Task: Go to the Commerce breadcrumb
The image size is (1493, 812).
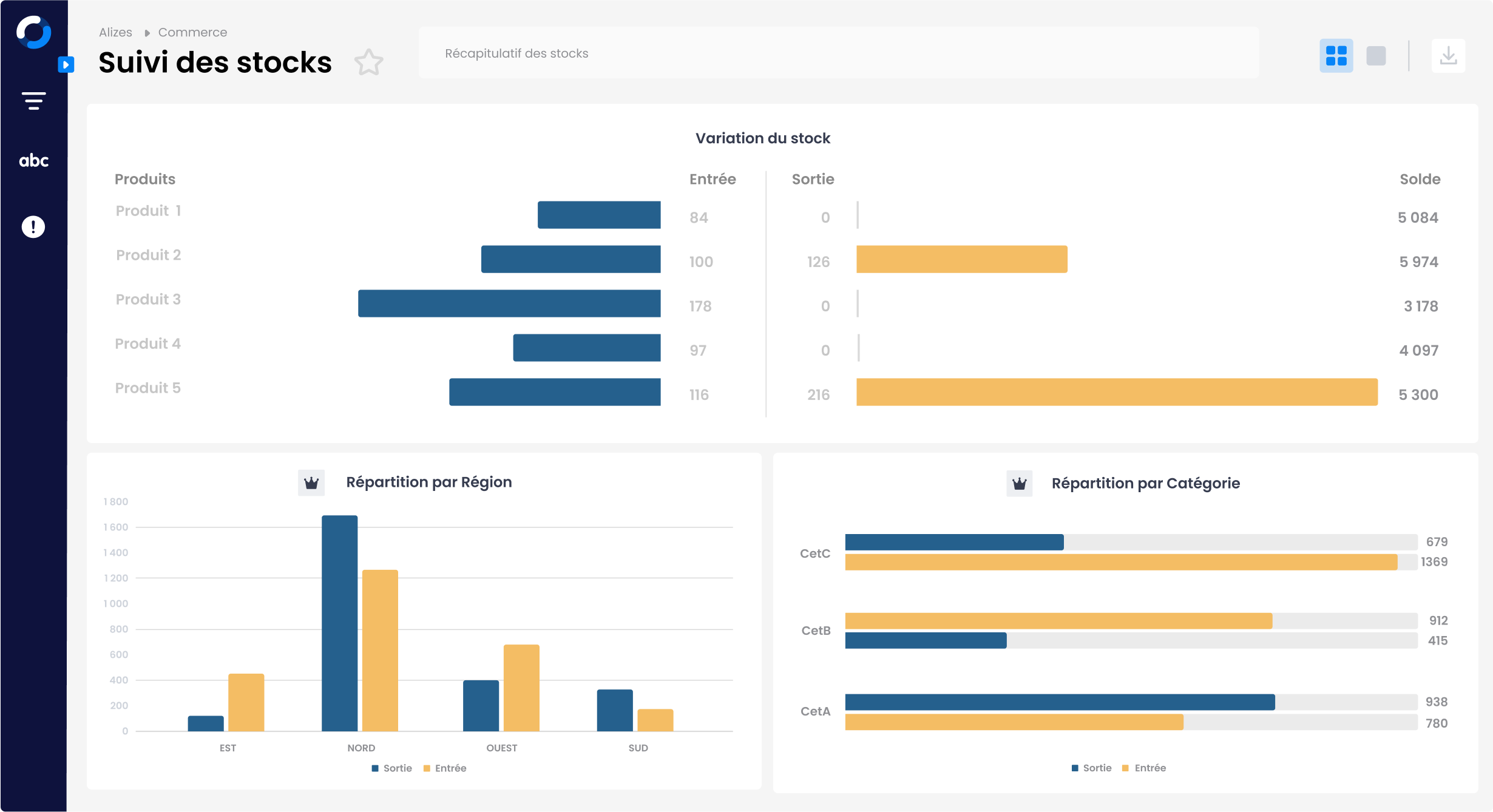Action: (192, 32)
